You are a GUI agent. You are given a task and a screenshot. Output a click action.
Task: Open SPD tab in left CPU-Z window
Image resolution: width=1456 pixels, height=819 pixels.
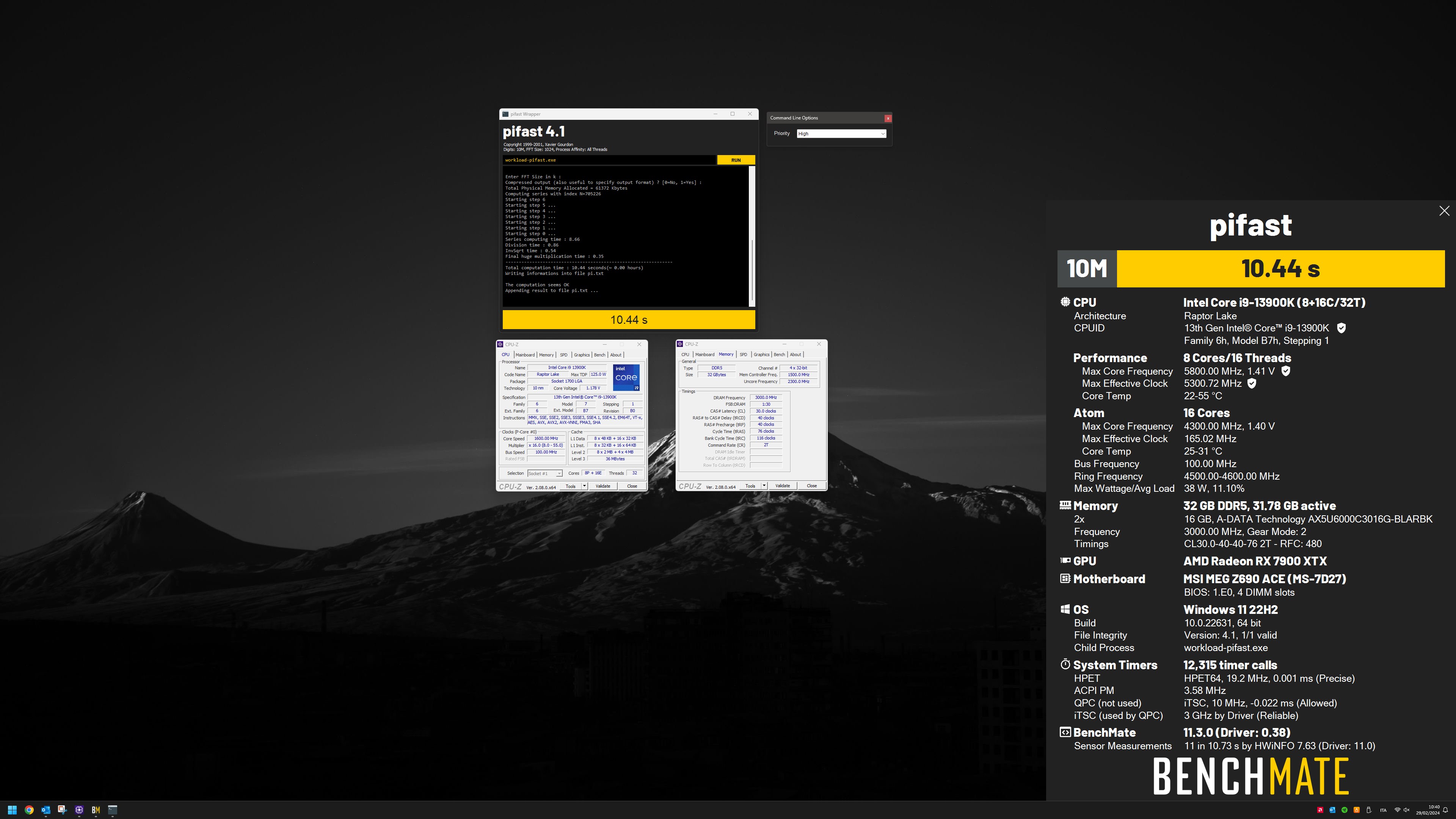pyautogui.click(x=563, y=355)
